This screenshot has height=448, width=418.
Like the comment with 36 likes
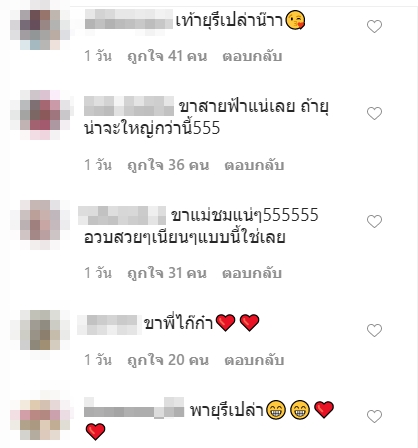point(374,113)
